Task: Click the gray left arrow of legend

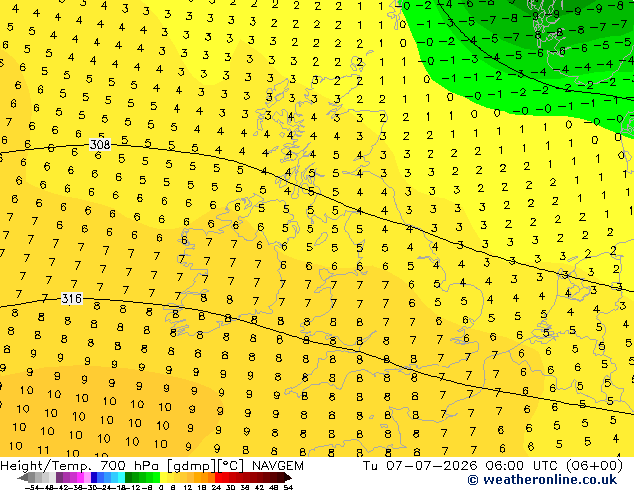Action: (23, 478)
